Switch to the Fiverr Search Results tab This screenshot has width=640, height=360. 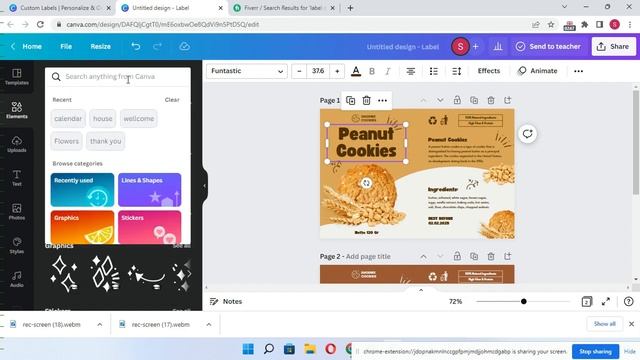point(284,8)
